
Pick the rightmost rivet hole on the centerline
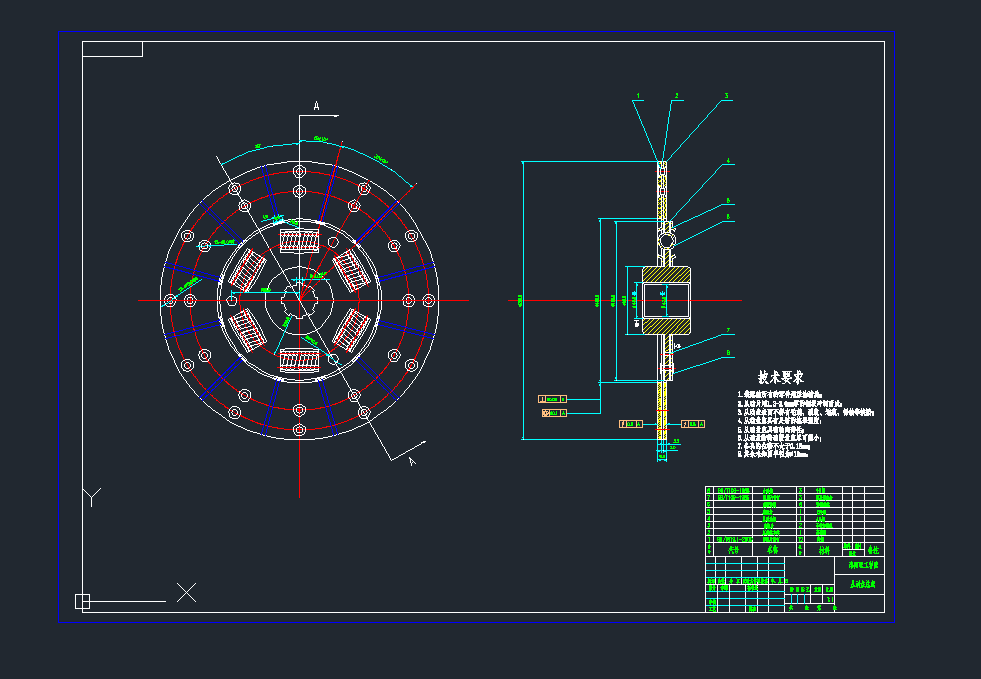point(430,300)
